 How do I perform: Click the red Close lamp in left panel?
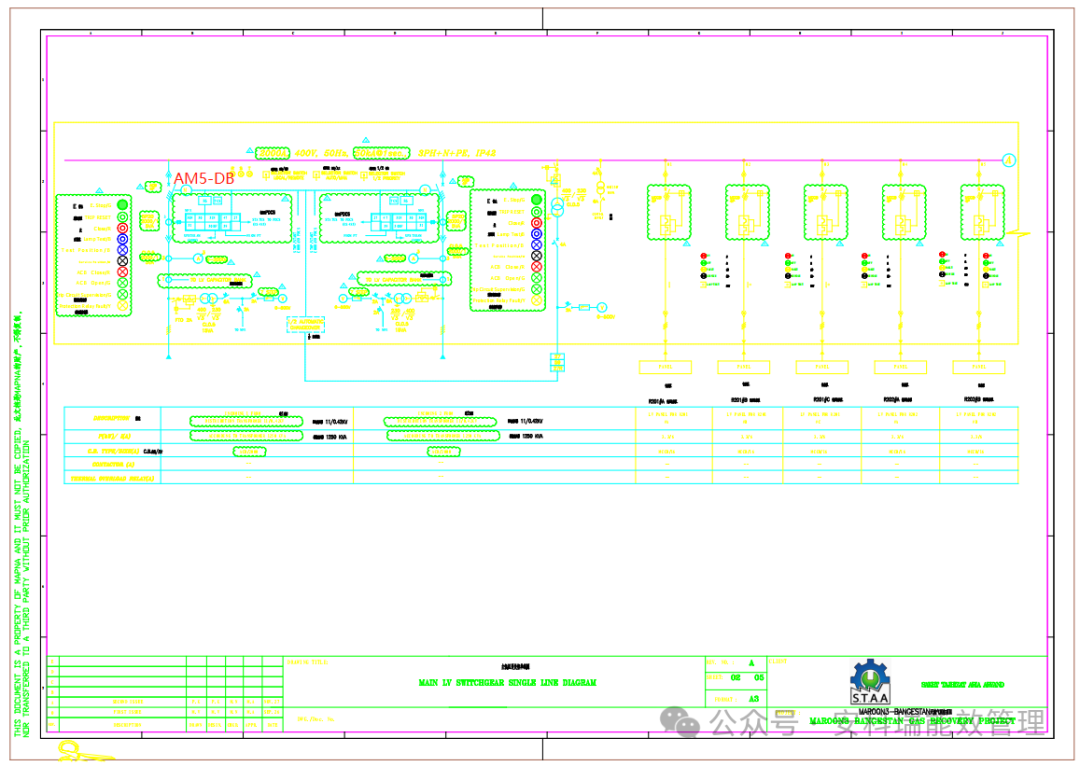click(123, 228)
